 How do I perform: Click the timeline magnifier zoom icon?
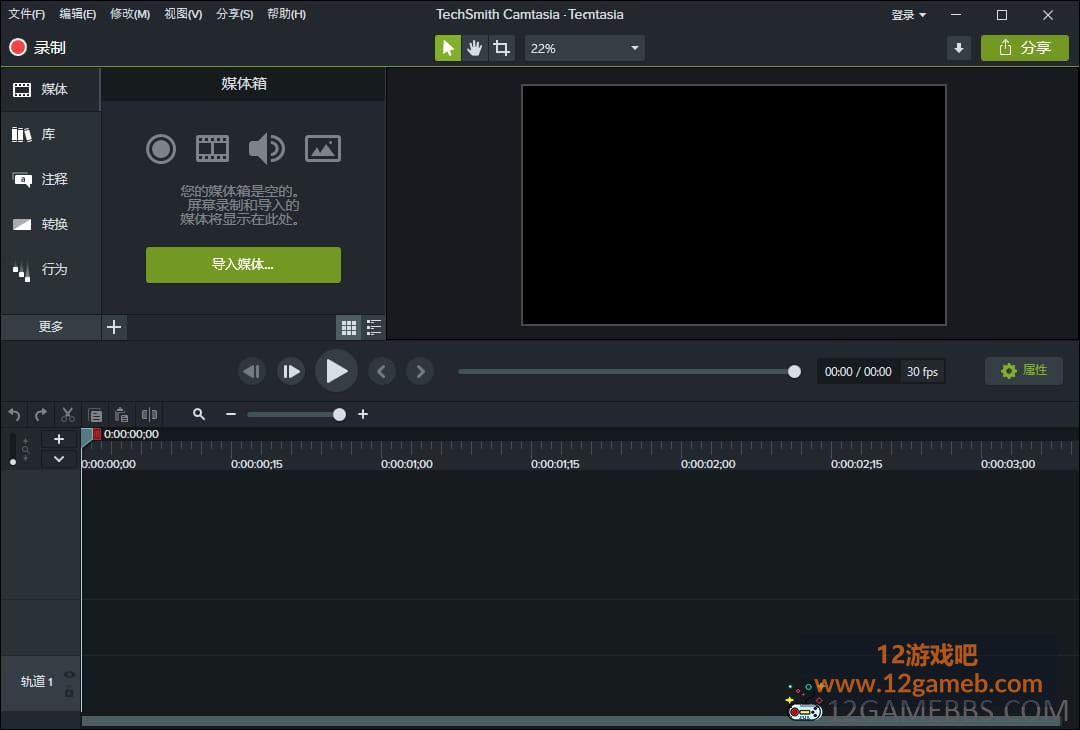[199, 414]
